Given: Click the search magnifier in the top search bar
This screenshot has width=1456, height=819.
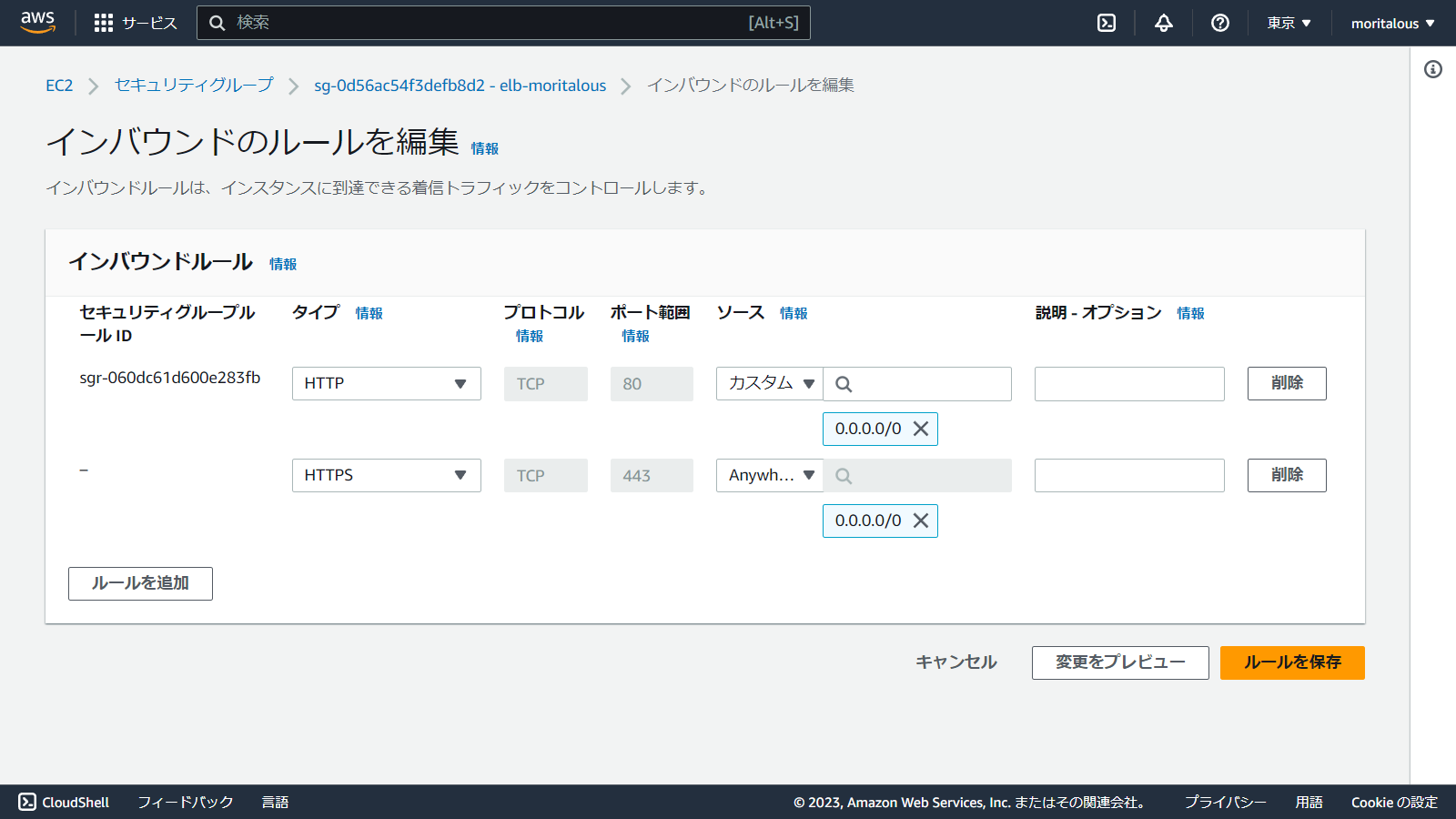Looking at the screenshot, I should click(x=217, y=22).
